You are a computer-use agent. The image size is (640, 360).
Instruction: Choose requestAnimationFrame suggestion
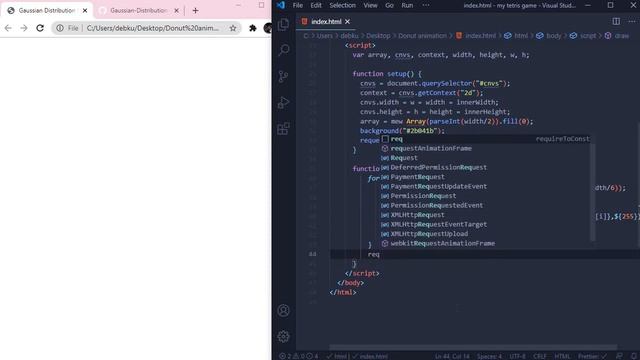[486, 149]
